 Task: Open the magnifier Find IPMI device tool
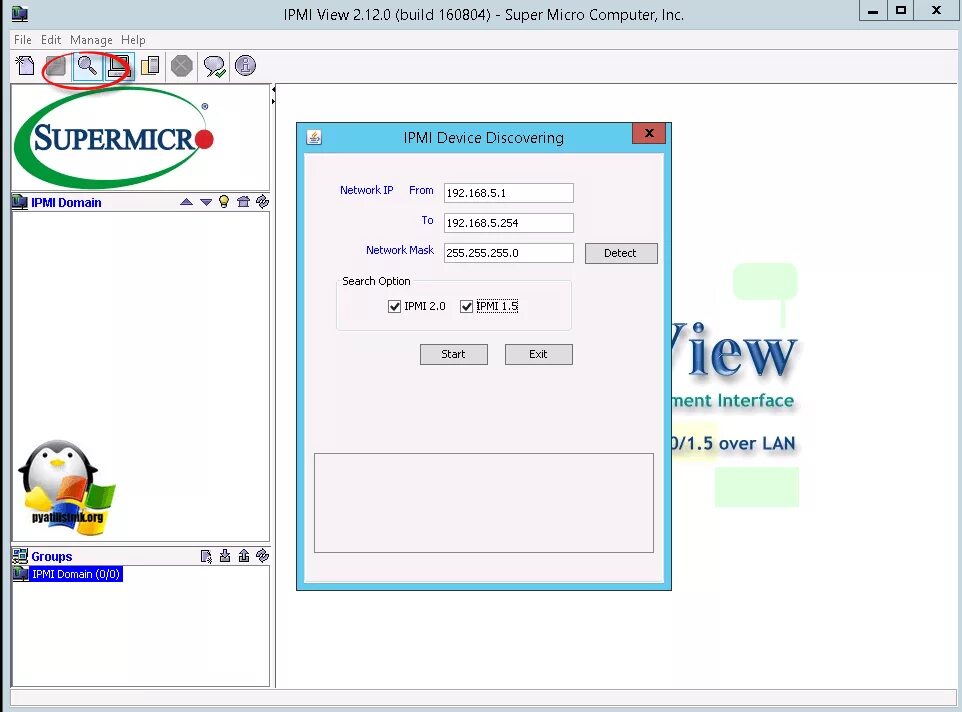pos(87,66)
